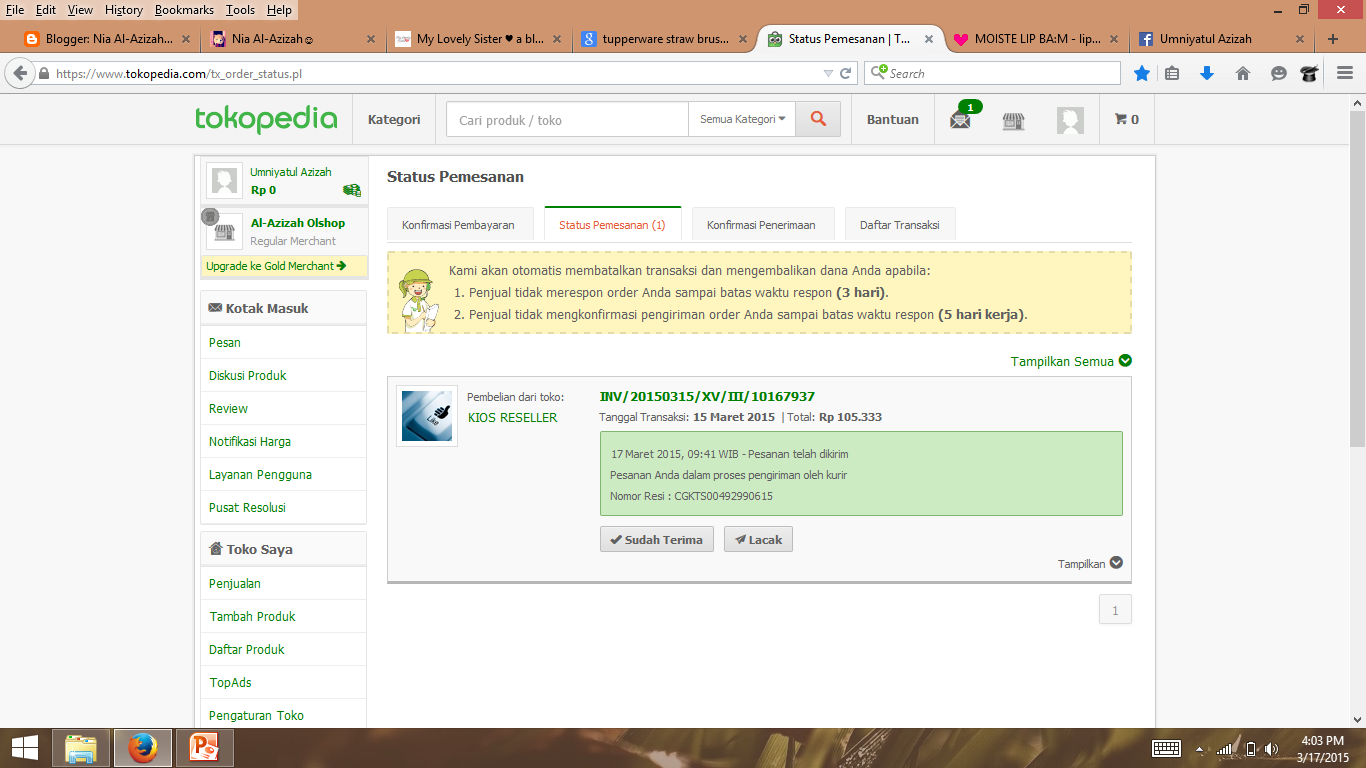Switch to tupperware straw brush tab
Viewport: 1366px width, 768px height.
click(x=665, y=39)
